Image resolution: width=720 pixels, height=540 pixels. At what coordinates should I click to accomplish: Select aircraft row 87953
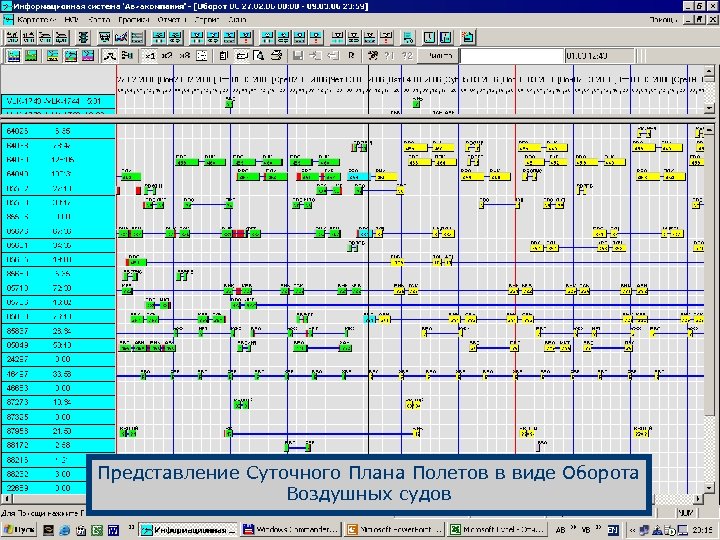58,431
